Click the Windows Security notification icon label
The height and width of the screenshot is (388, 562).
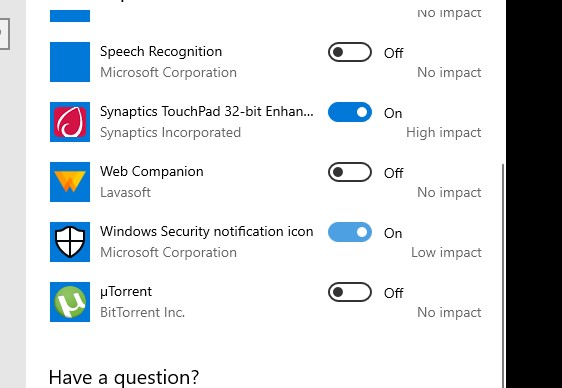207,231
